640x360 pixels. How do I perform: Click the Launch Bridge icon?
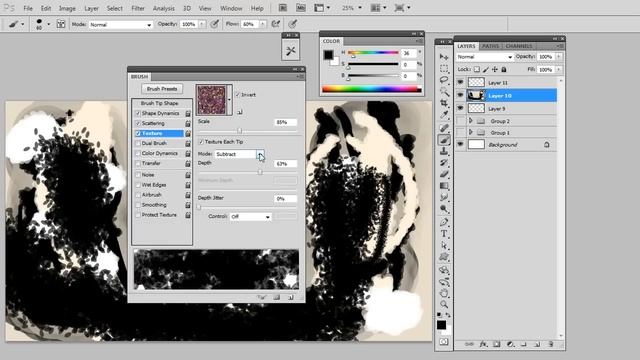pyautogui.click(x=282, y=8)
